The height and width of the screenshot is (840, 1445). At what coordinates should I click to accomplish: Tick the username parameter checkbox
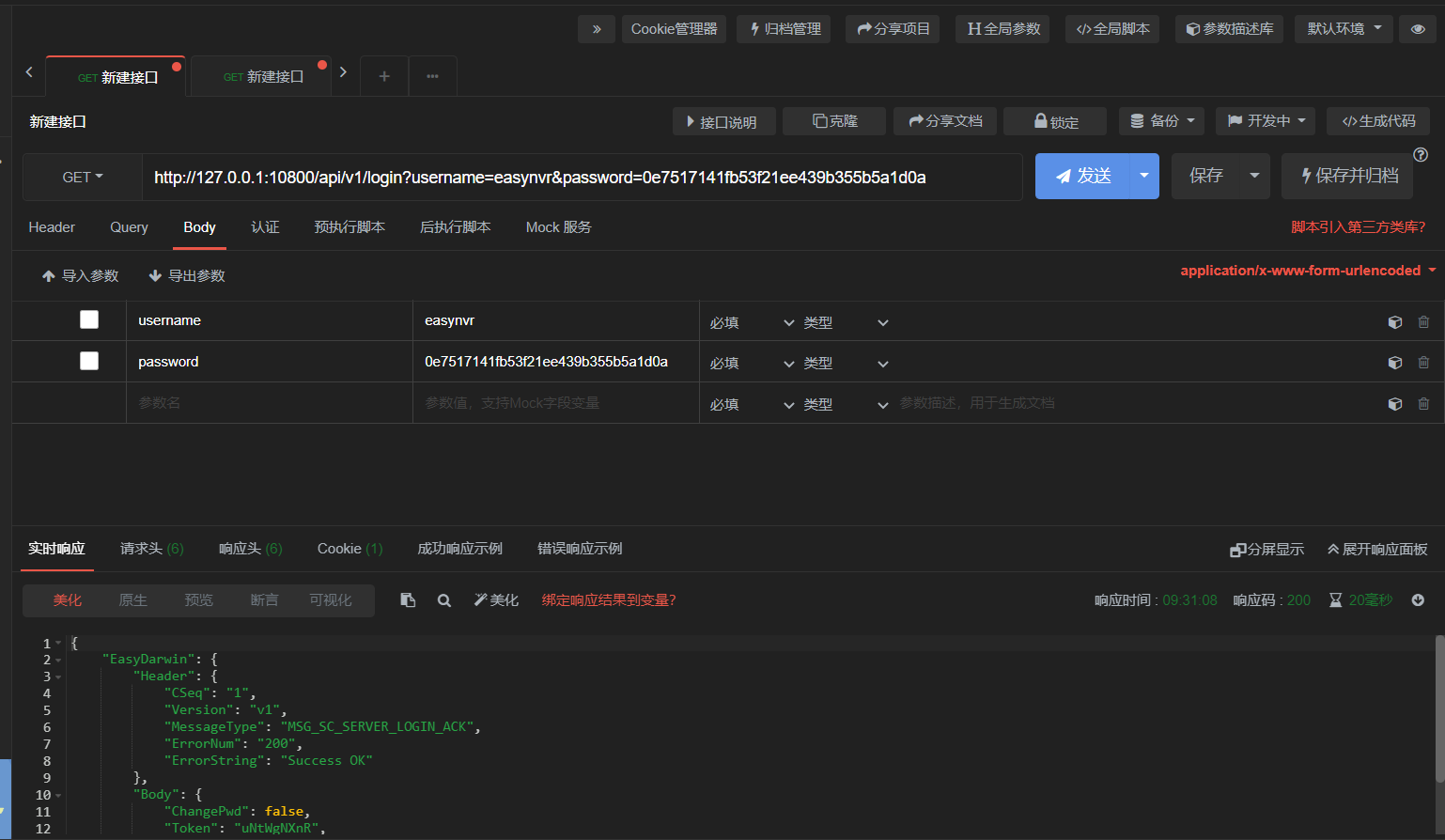pos(89,319)
